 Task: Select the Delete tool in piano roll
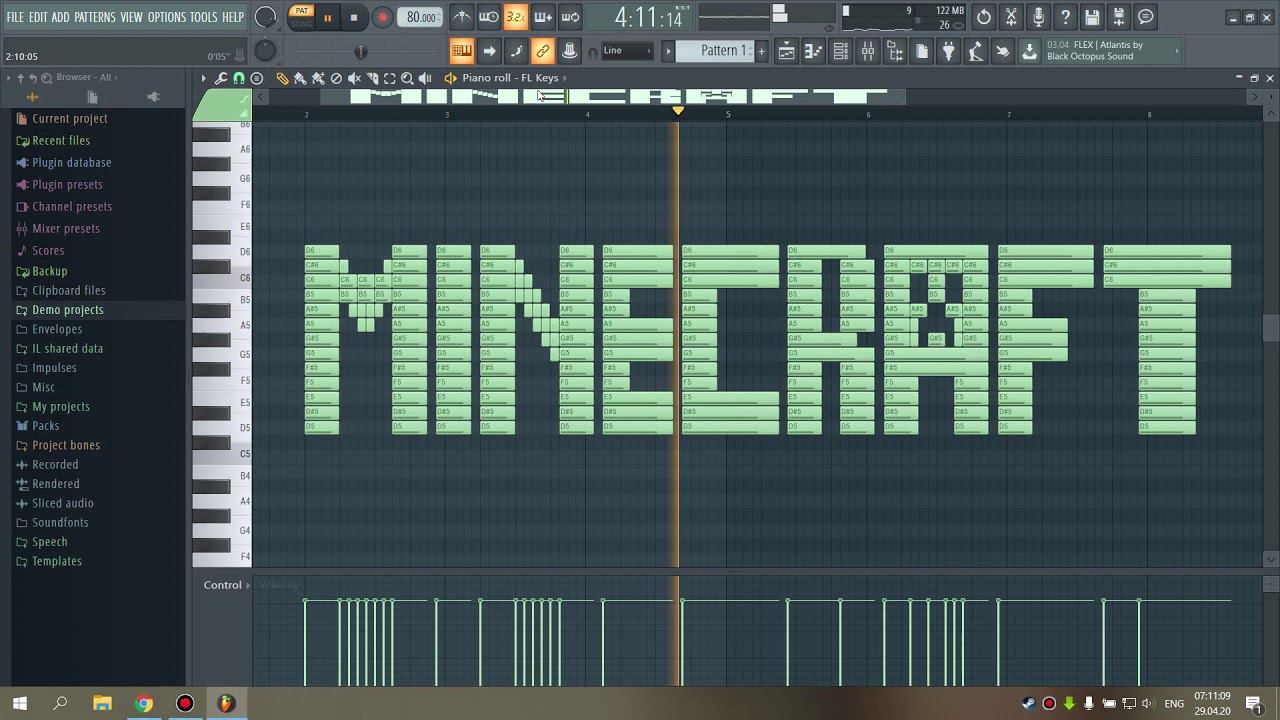336,78
